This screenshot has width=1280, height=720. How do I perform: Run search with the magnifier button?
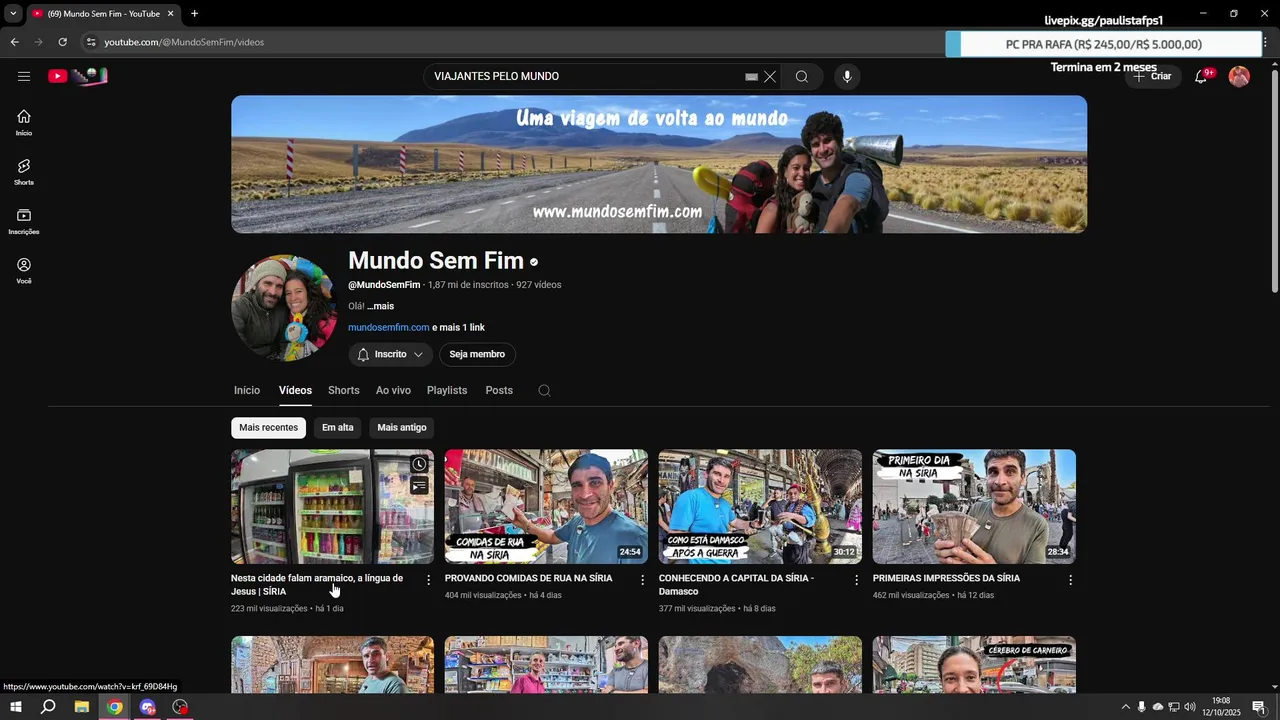[x=802, y=77]
